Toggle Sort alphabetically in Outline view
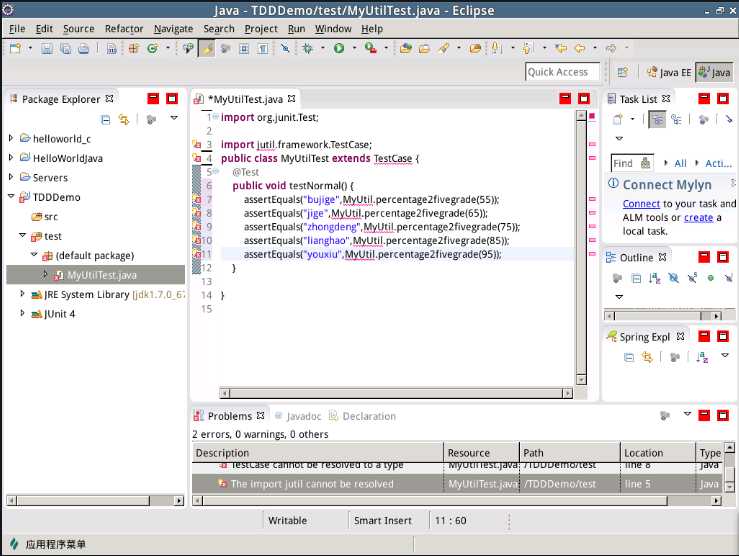Screen dimensions: 739x556 654,278
